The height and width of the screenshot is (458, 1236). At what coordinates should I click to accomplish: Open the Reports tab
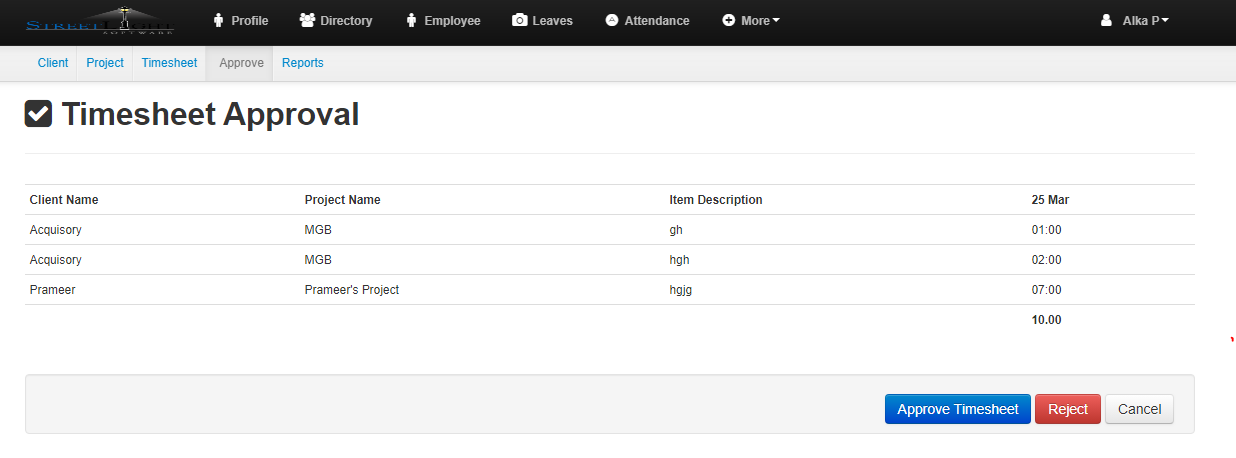[x=302, y=63]
